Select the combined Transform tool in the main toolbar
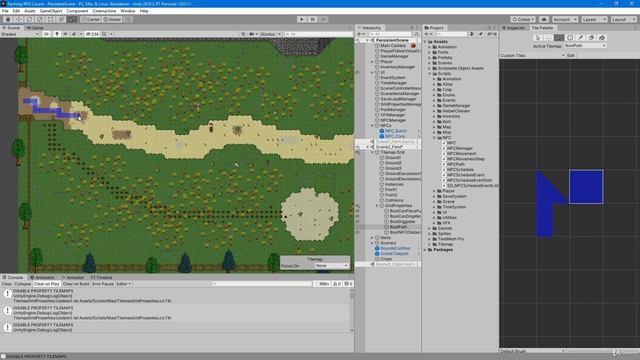The width and height of the screenshot is (640, 360). tap(61, 19)
